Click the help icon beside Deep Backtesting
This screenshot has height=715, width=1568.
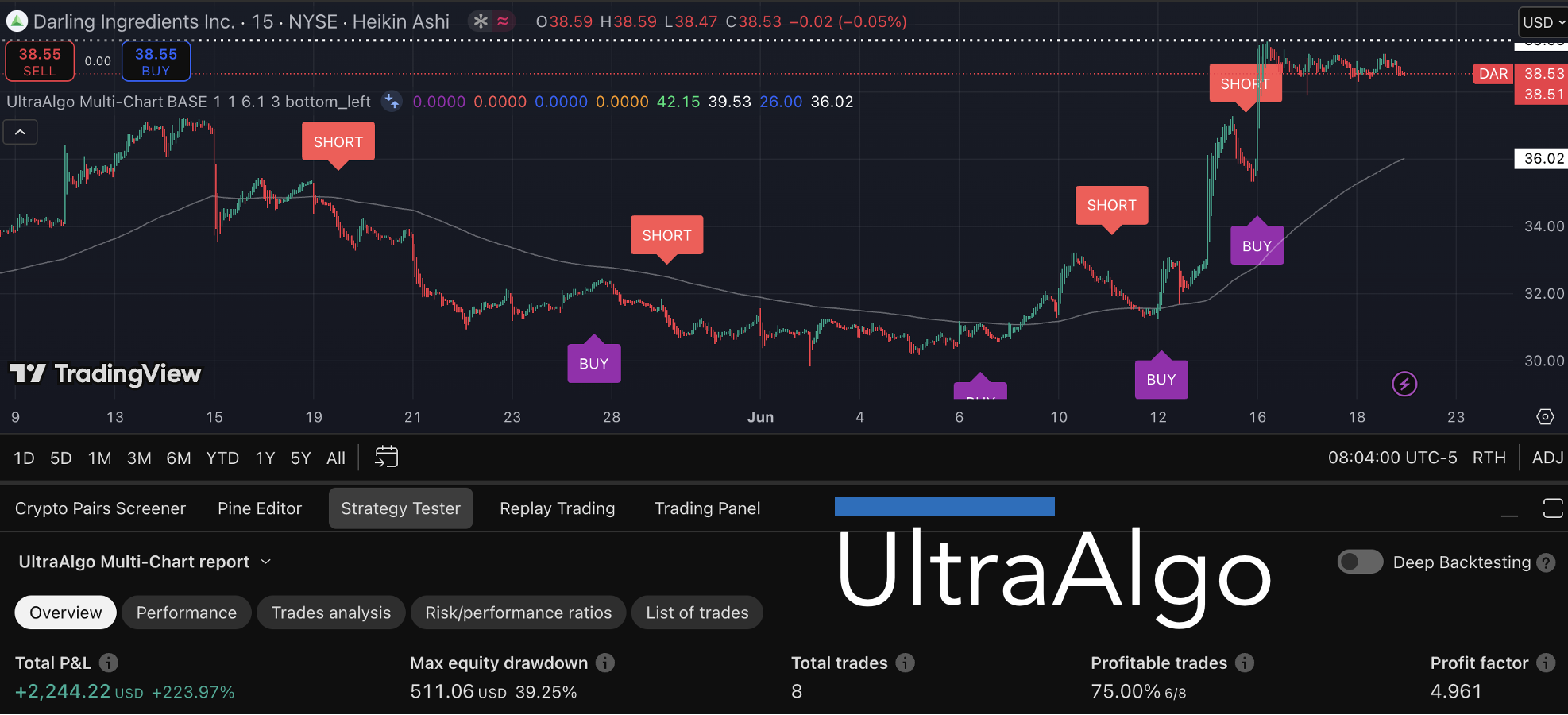click(x=1546, y=562)
